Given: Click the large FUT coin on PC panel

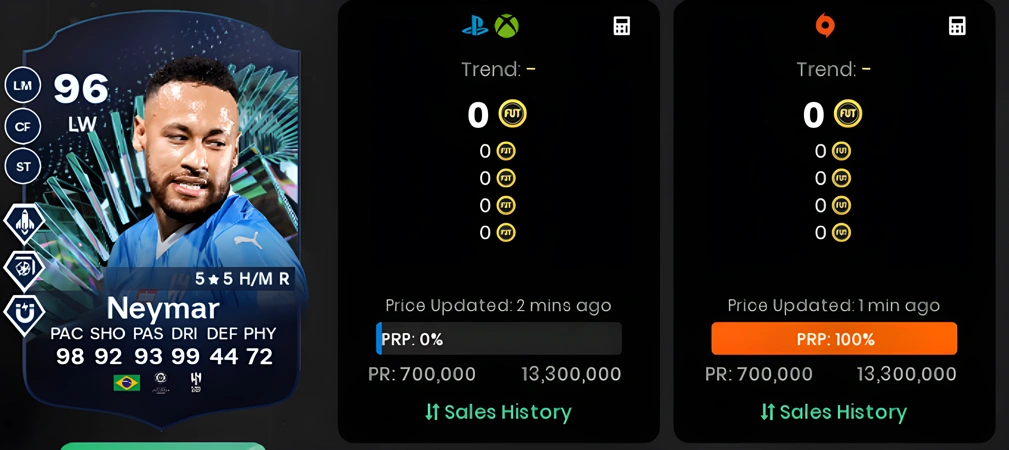Looking at the screenshot, I should [848, 115].
